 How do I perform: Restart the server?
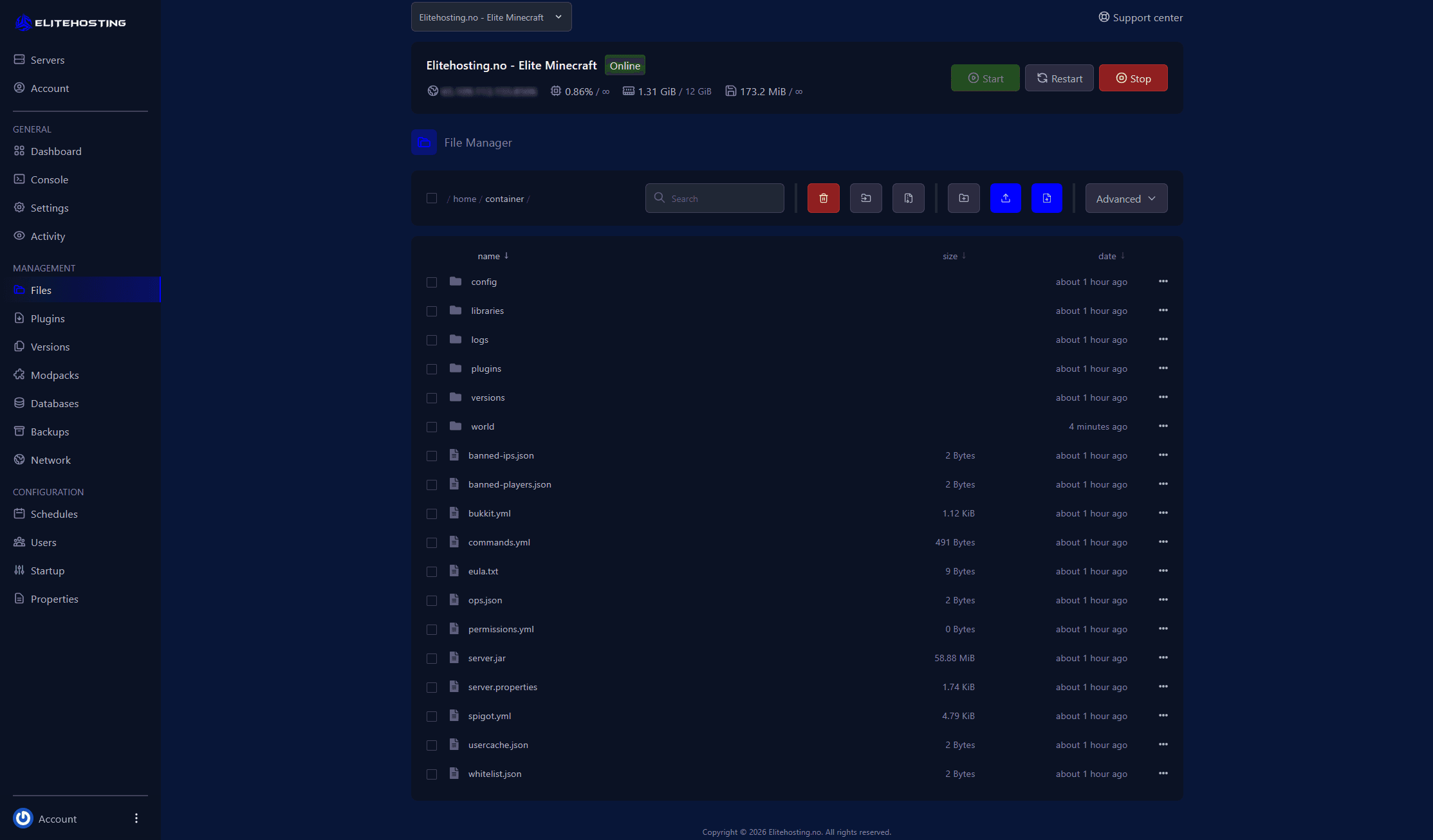[1059, 78]
